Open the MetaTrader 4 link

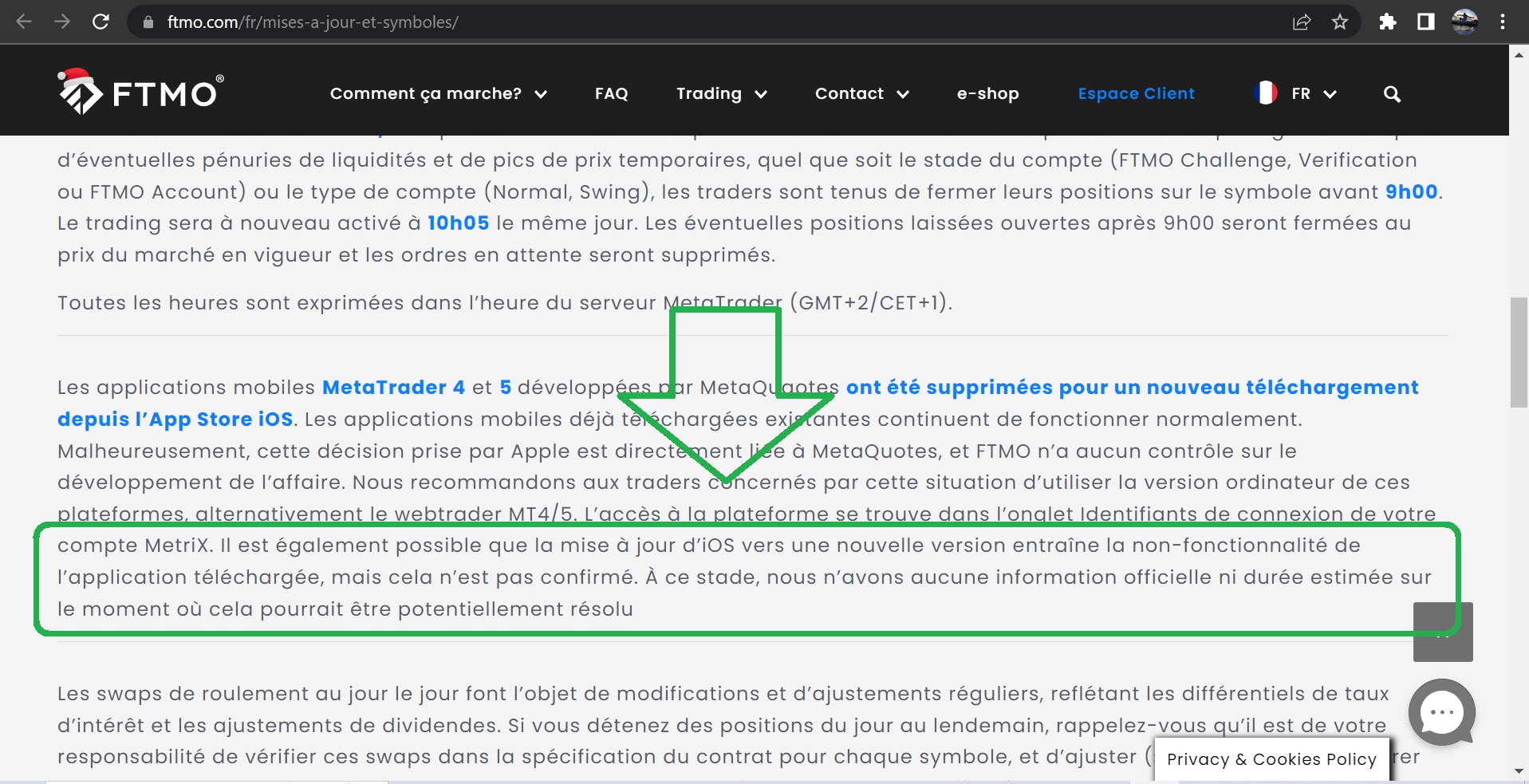point(393,388)
